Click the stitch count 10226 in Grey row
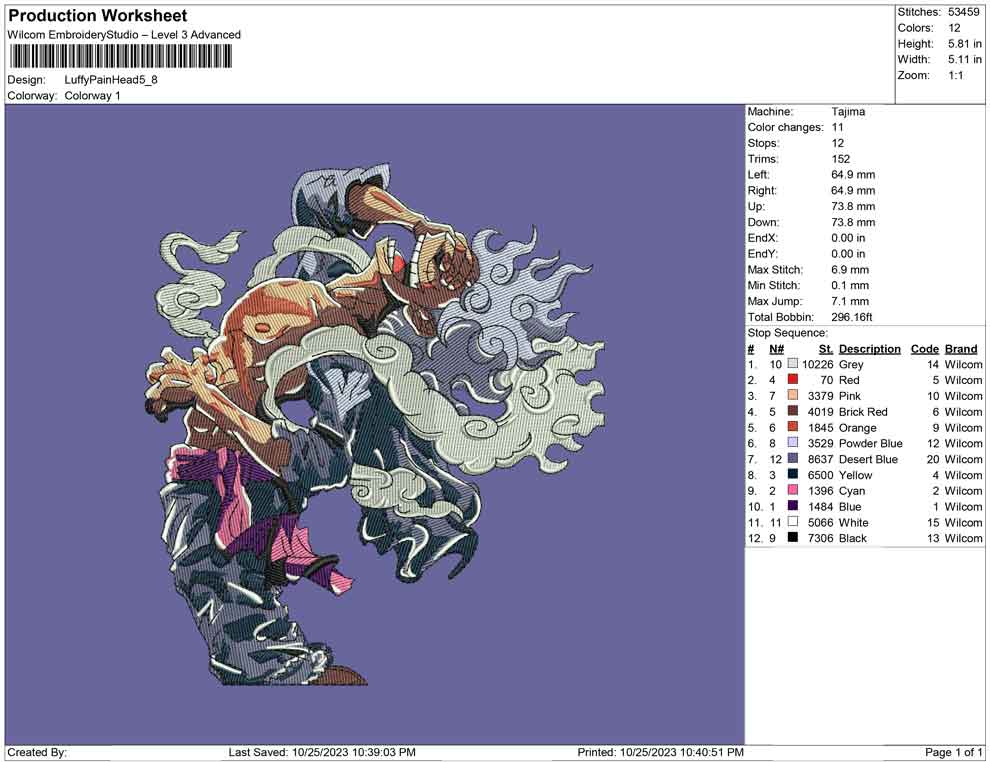The image size is (990, 762). (818, 364)
